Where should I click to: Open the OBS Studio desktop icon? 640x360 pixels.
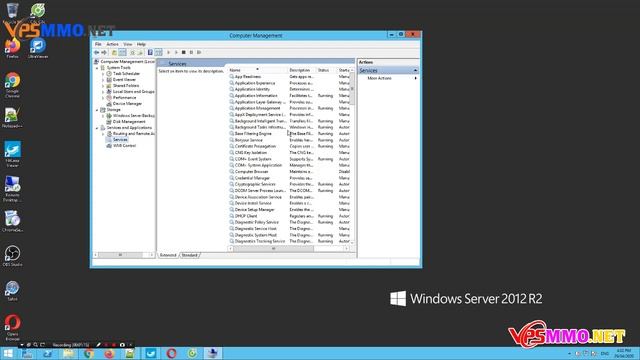point(12,256)
